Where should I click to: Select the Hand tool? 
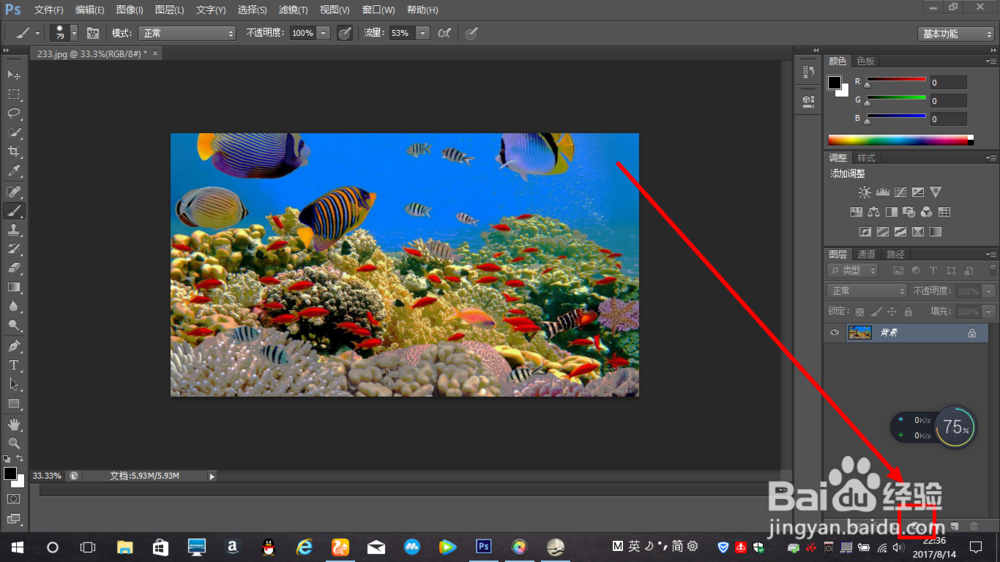coord(13,425)
